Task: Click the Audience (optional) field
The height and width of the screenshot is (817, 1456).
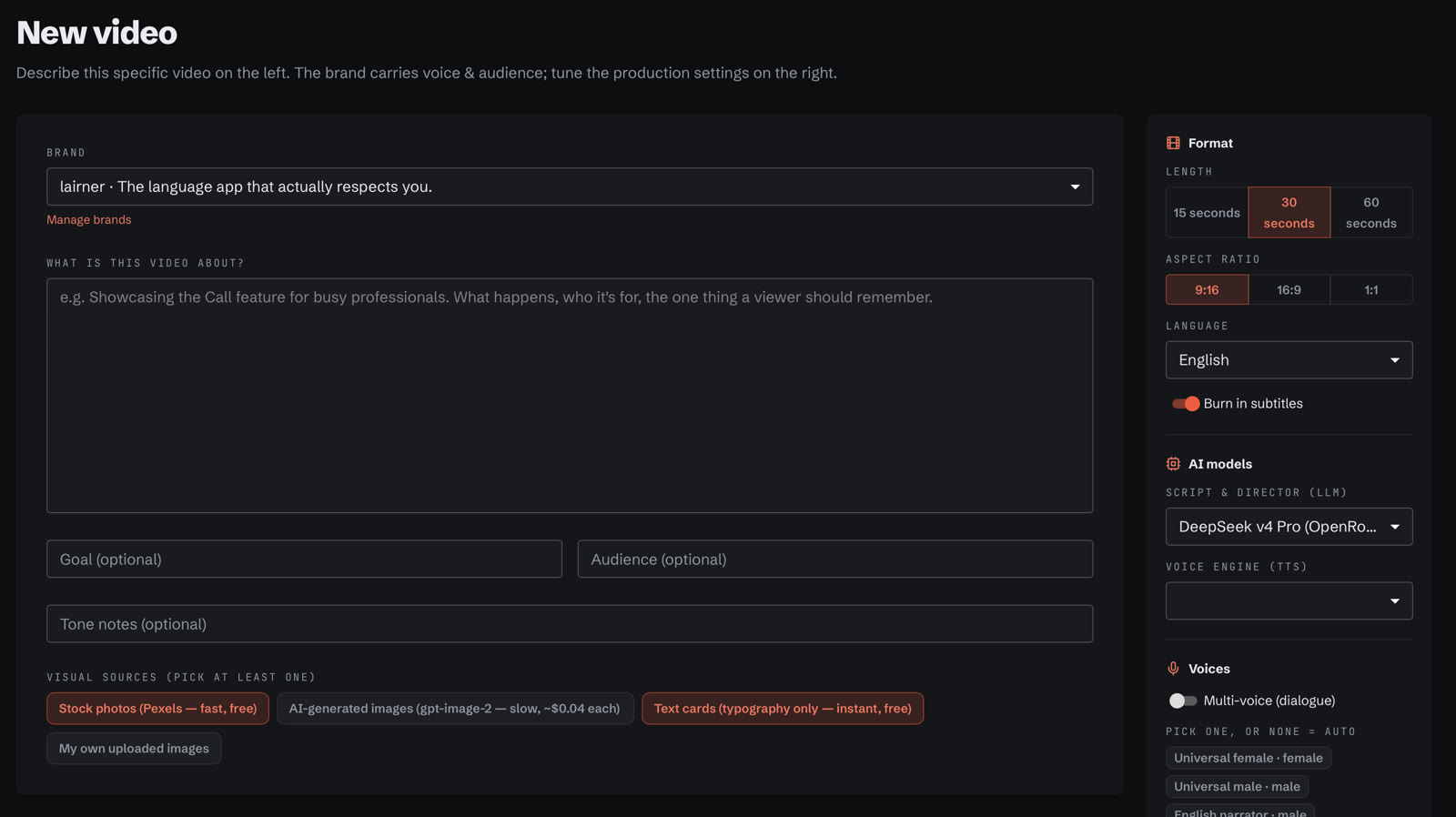Action: [x=835, y=560]
